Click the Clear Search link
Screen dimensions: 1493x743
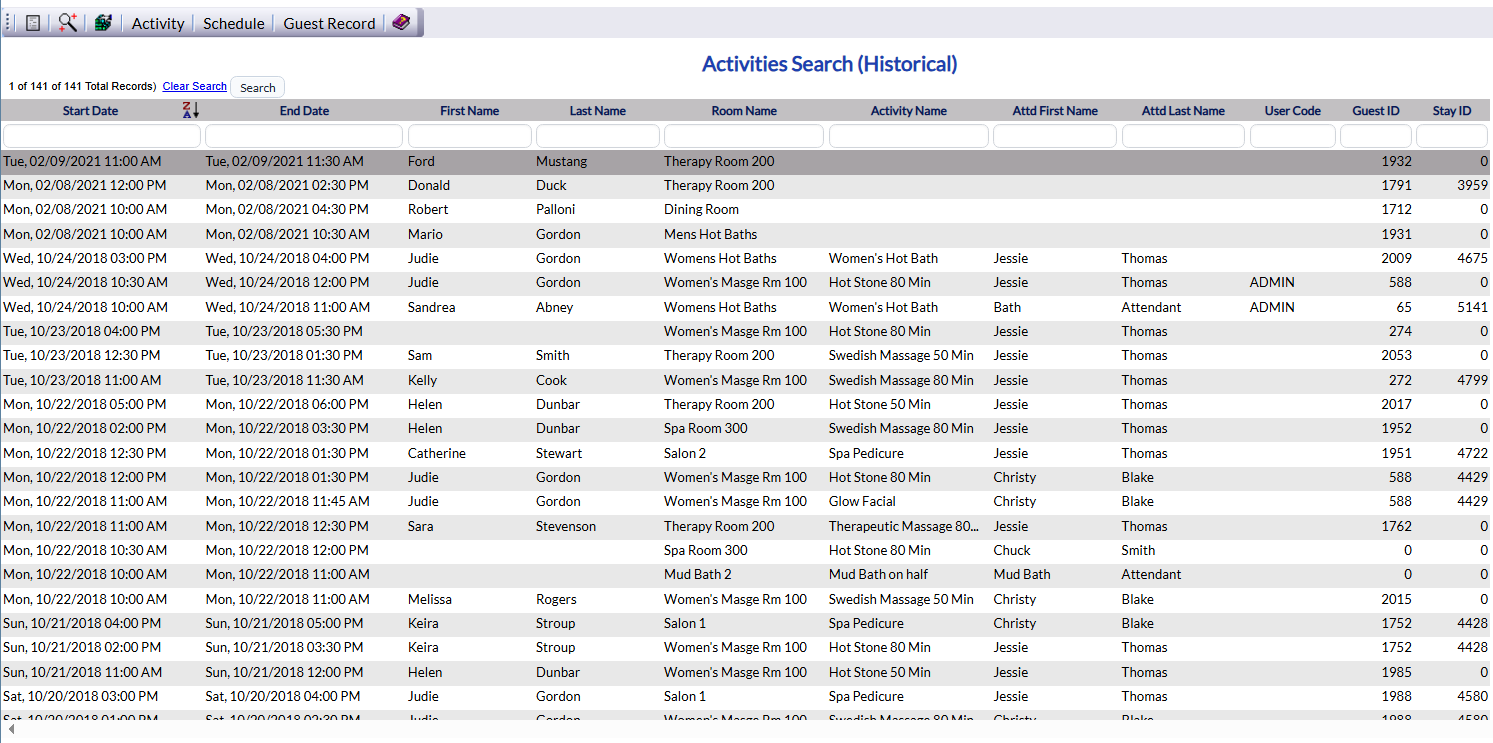pyautogui.click(x=195, y=86)
